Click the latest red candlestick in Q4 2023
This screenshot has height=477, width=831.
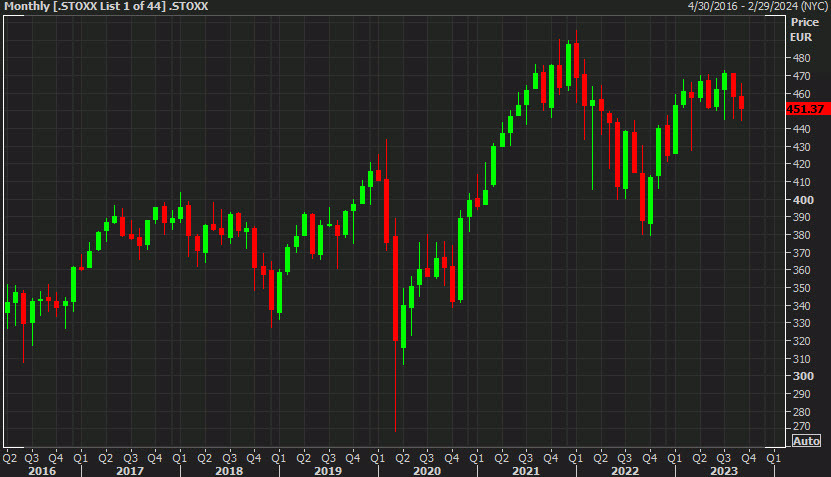[741, 102]
